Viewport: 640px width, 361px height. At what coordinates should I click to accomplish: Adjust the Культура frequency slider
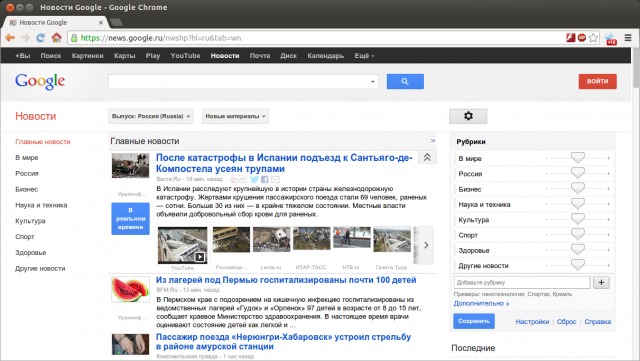click(x=578, y=219)
